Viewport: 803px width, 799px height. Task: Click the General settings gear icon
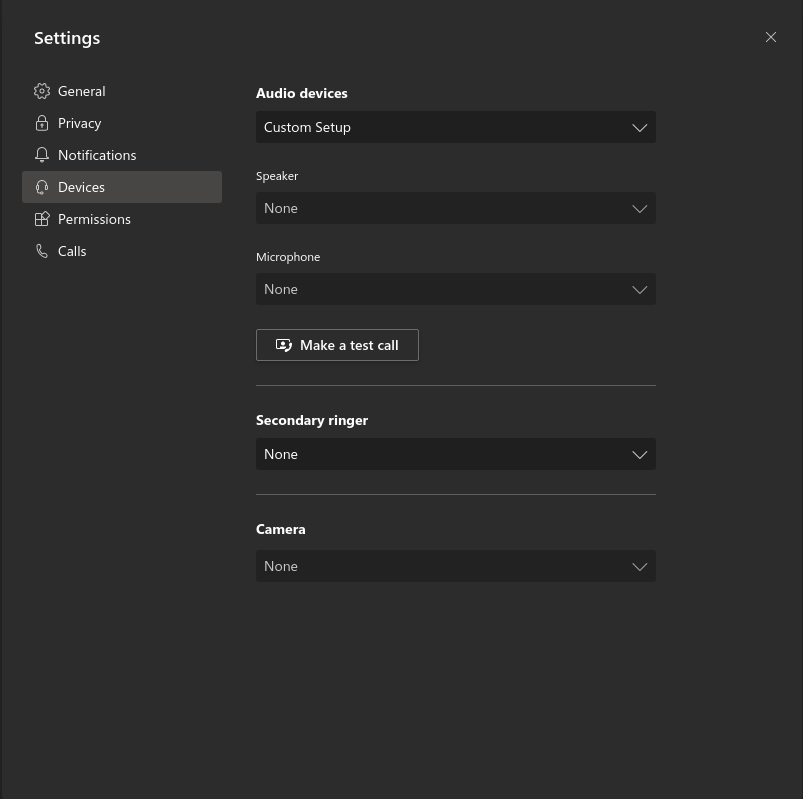(42, 91)
